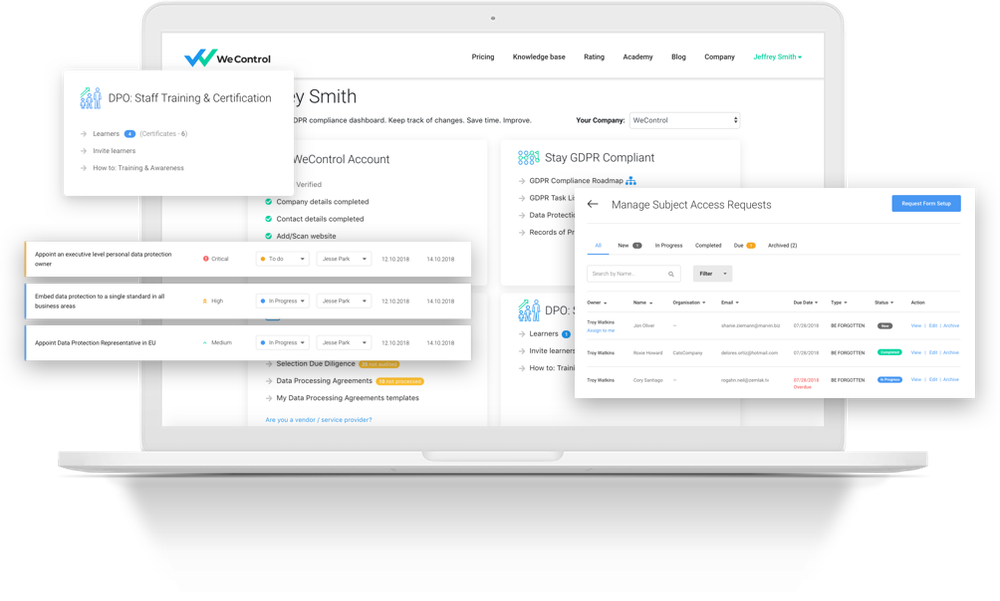Image resolution: width=1000 pixels, height=601 pixels.
Task: Open Academy in the top navigation
Action: (638, 57)
